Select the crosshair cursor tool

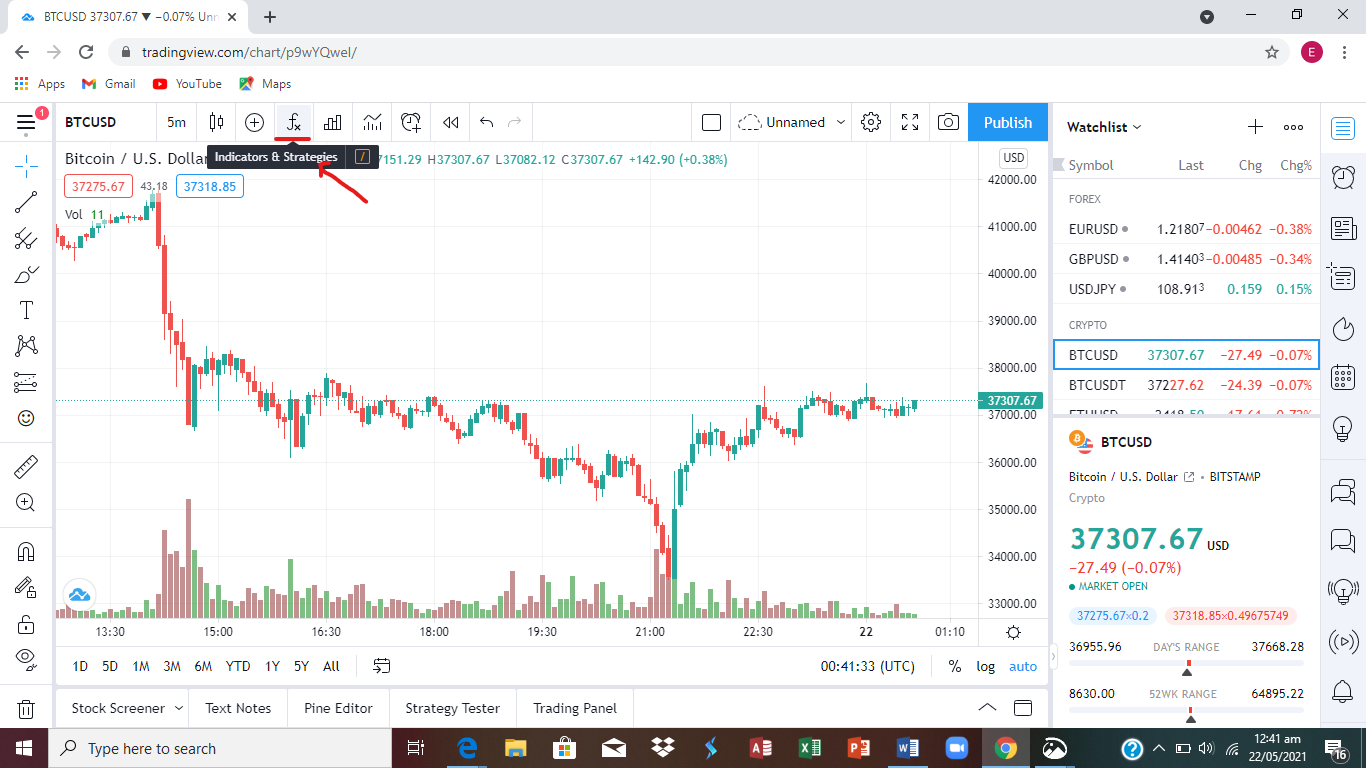[x=26, y=165]
